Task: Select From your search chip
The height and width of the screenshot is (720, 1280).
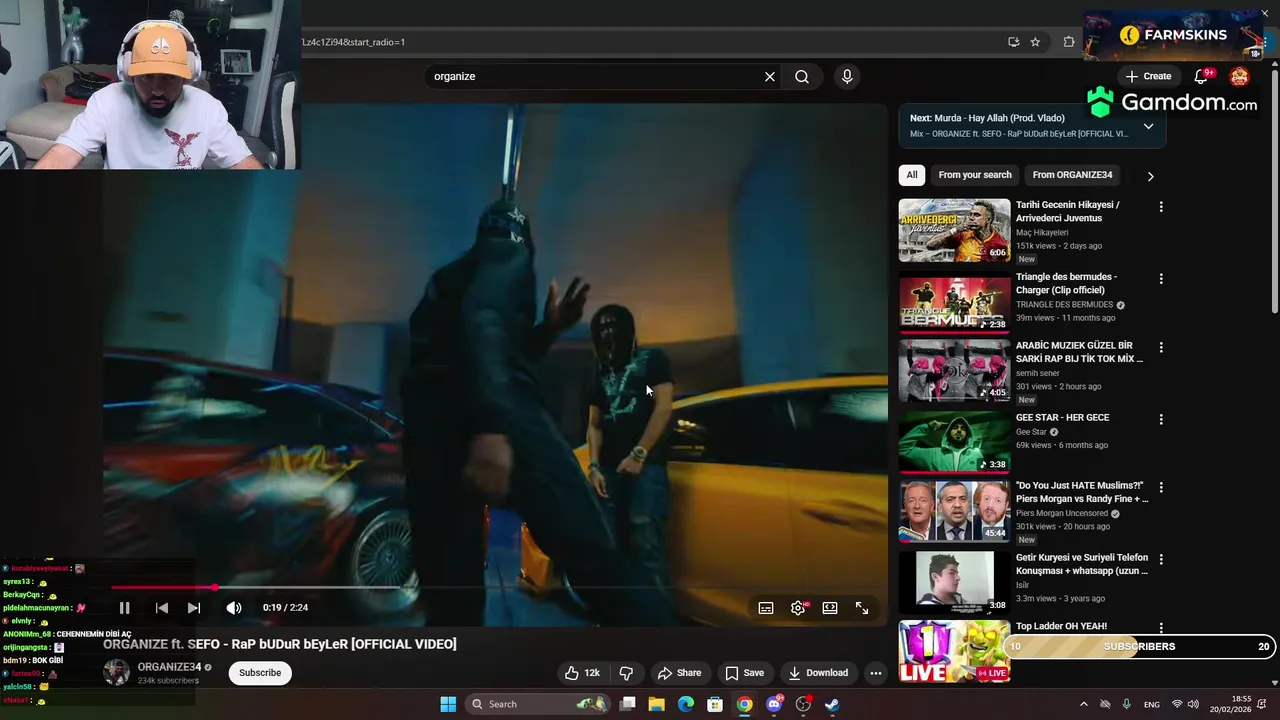Action: click(975, 175)
